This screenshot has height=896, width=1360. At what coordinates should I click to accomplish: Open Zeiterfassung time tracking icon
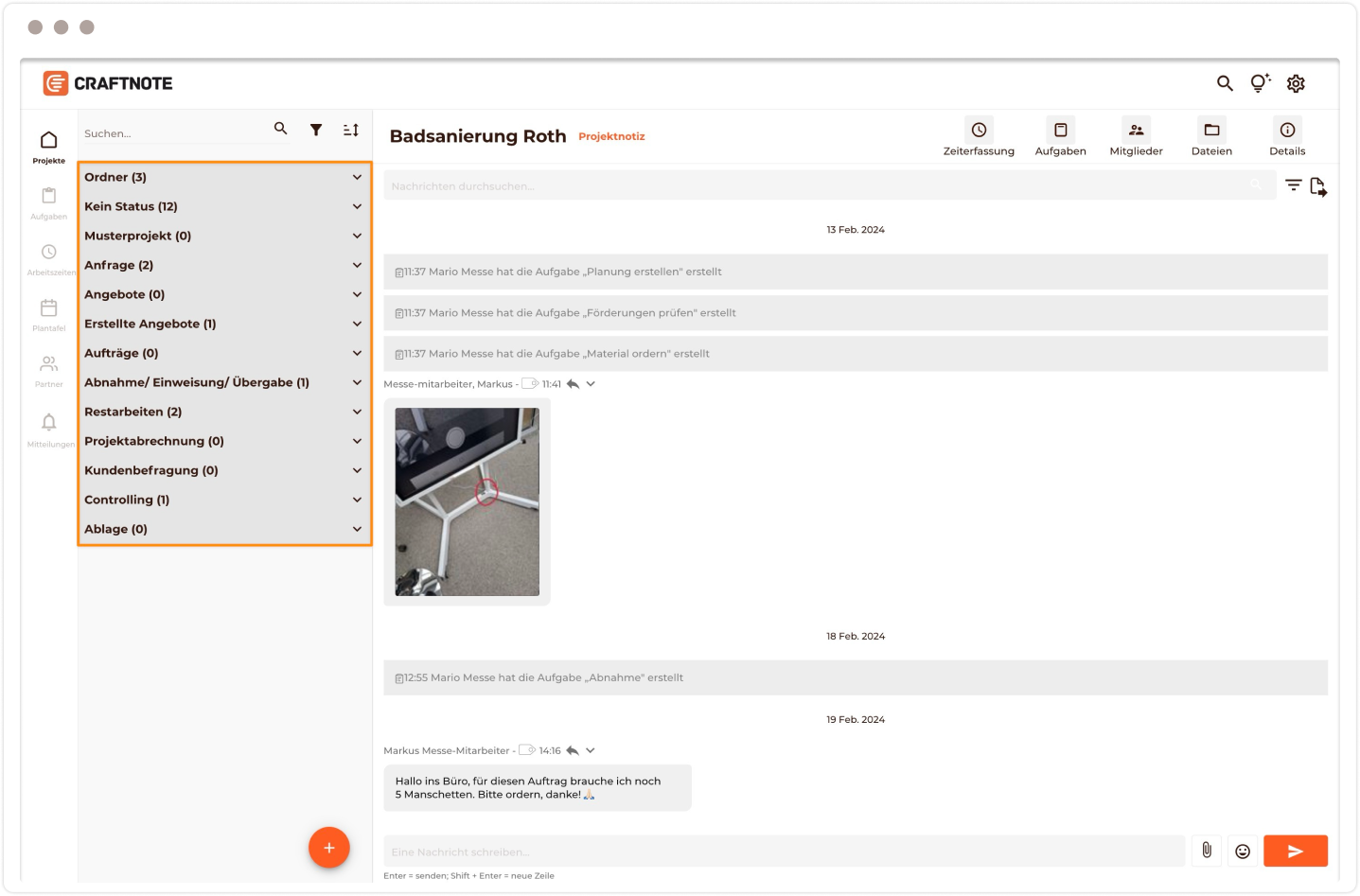tap(979, 131)
